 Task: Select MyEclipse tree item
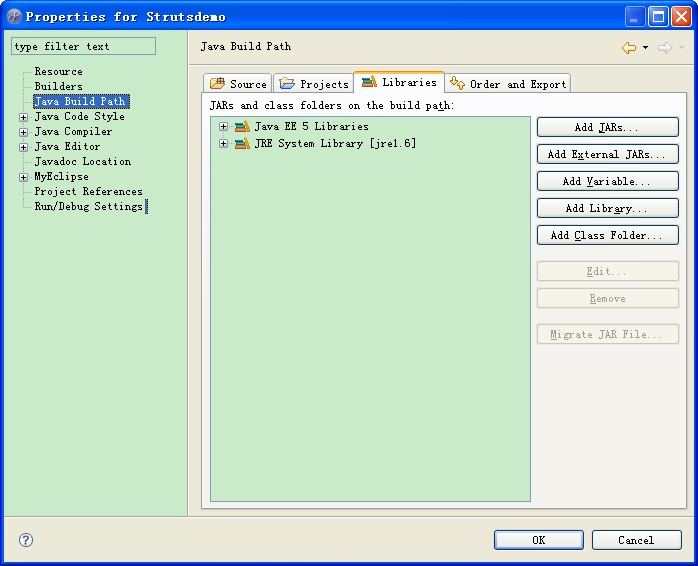(61, 176)
